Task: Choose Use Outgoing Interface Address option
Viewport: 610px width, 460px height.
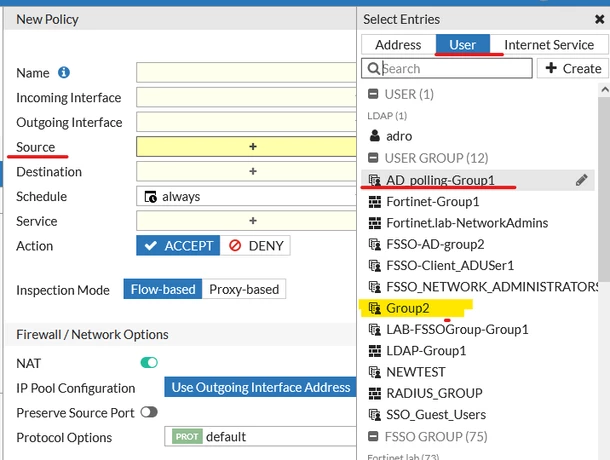Action: tap(260, 387)
